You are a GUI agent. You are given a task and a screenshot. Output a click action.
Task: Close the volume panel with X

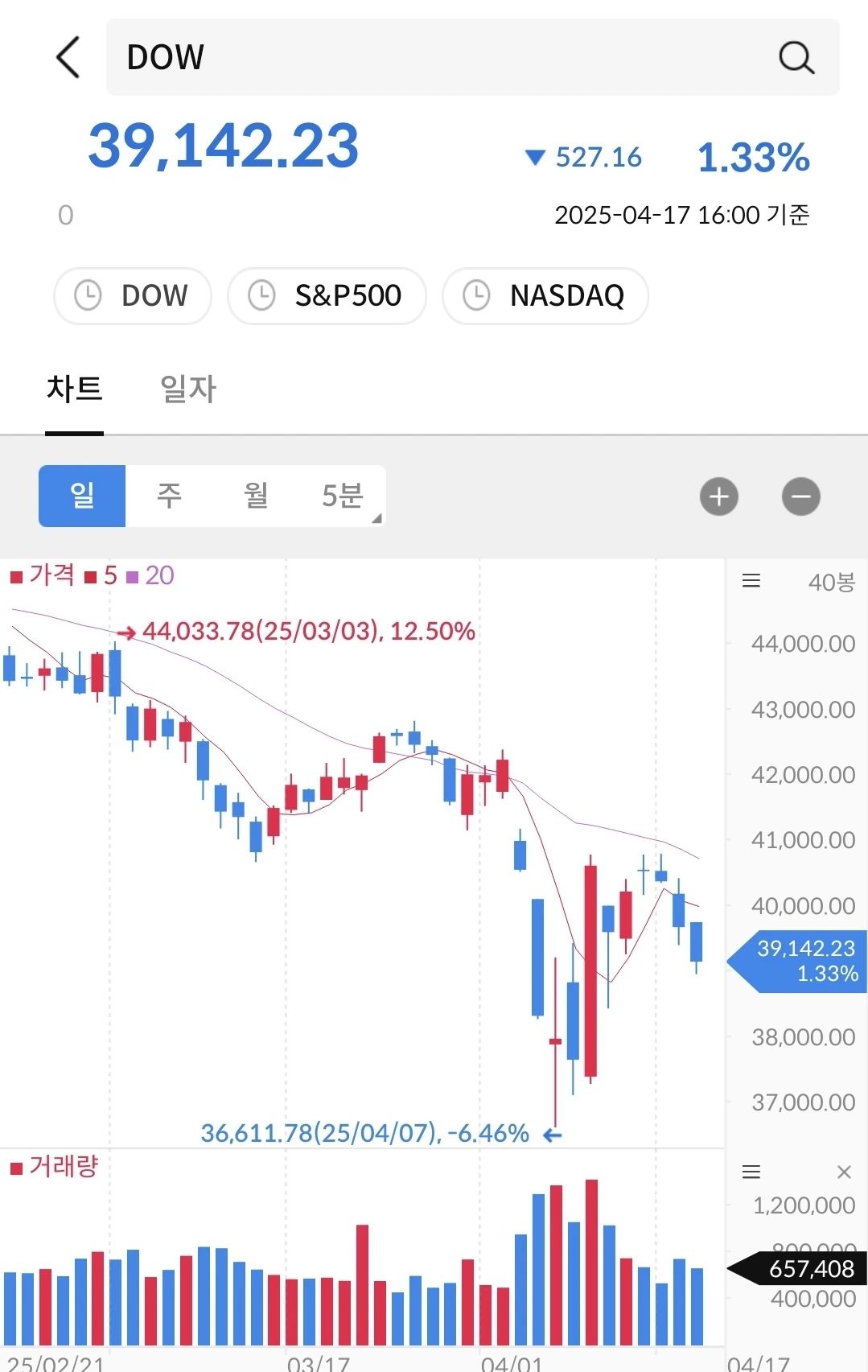pos(844,1172)
